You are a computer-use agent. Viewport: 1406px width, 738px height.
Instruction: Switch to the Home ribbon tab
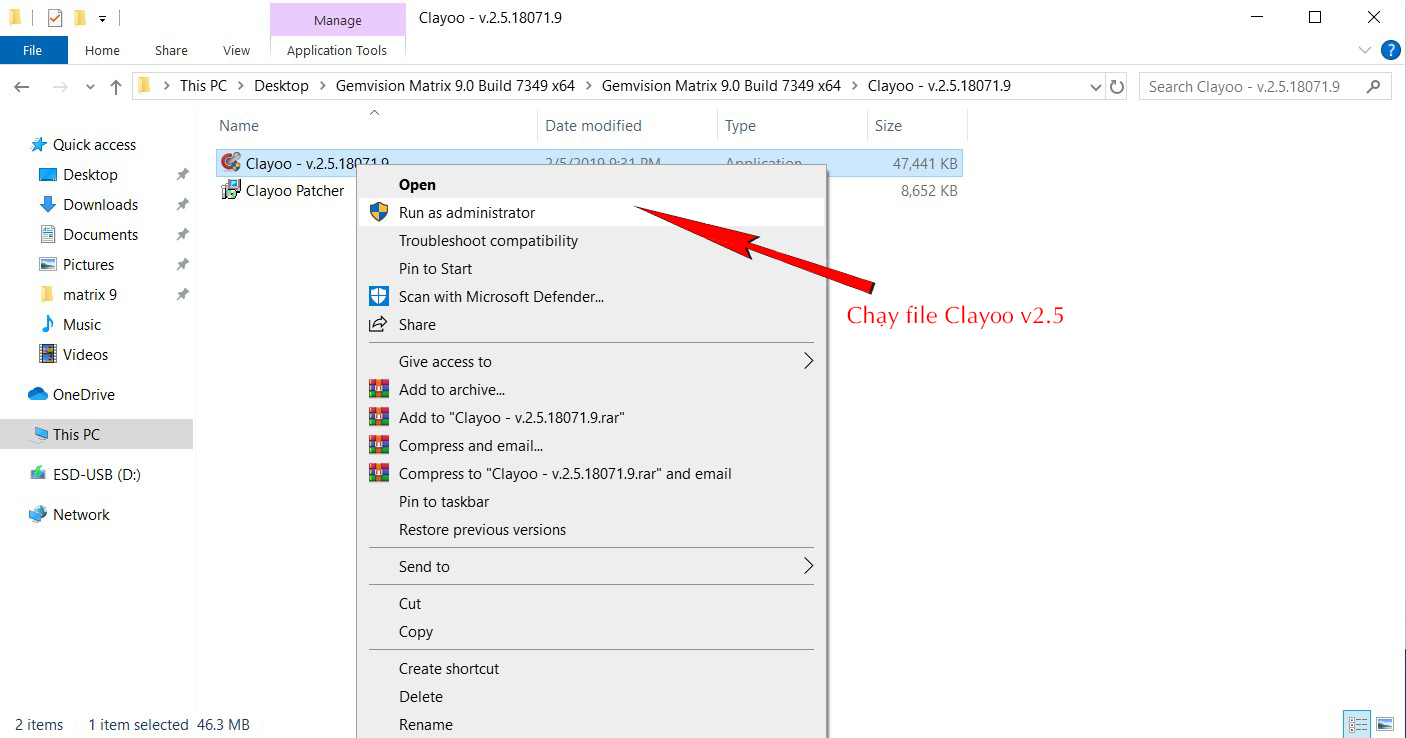pos(102,50)
